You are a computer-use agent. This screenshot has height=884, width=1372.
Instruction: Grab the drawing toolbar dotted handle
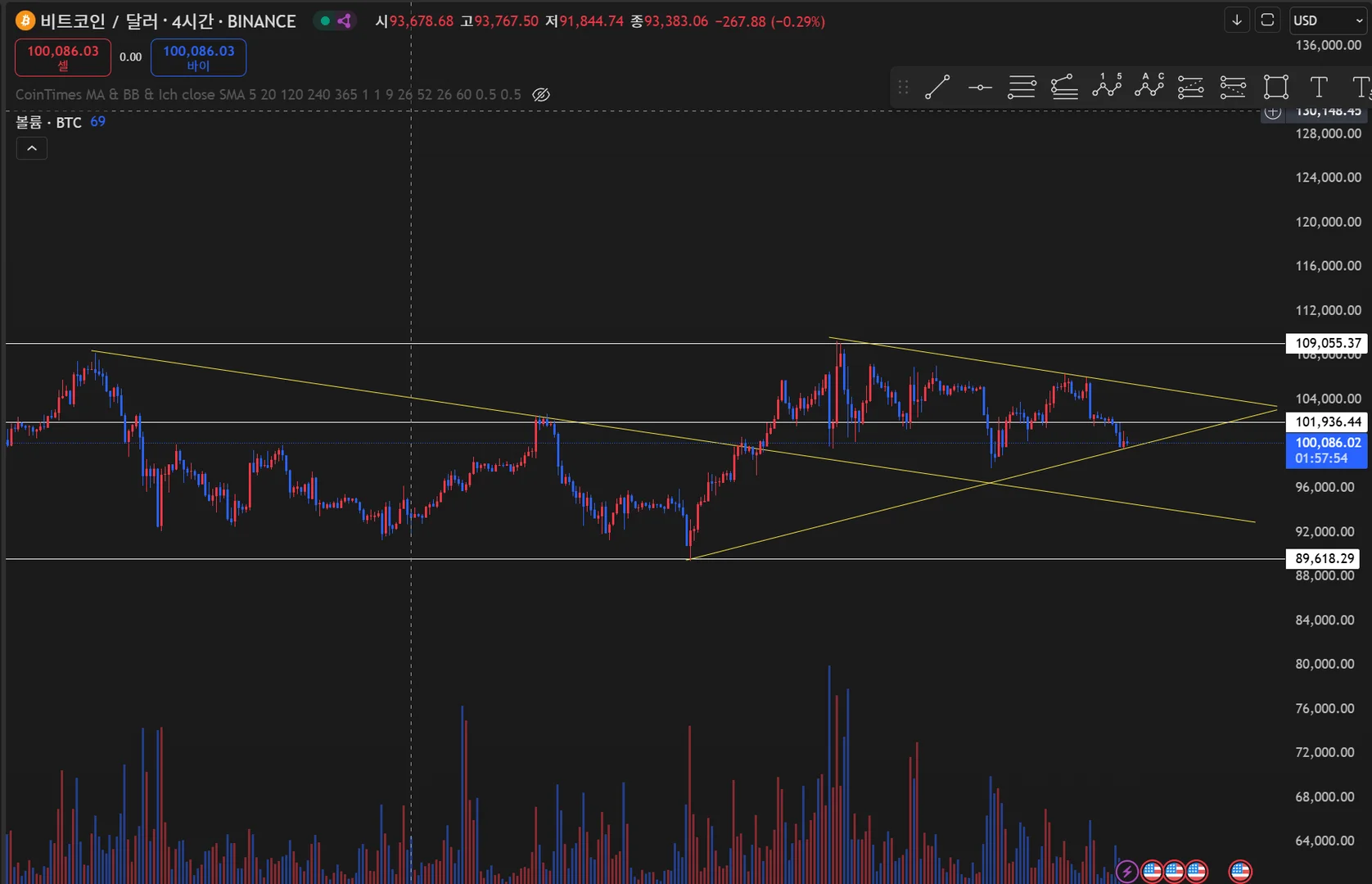[903, 87]
